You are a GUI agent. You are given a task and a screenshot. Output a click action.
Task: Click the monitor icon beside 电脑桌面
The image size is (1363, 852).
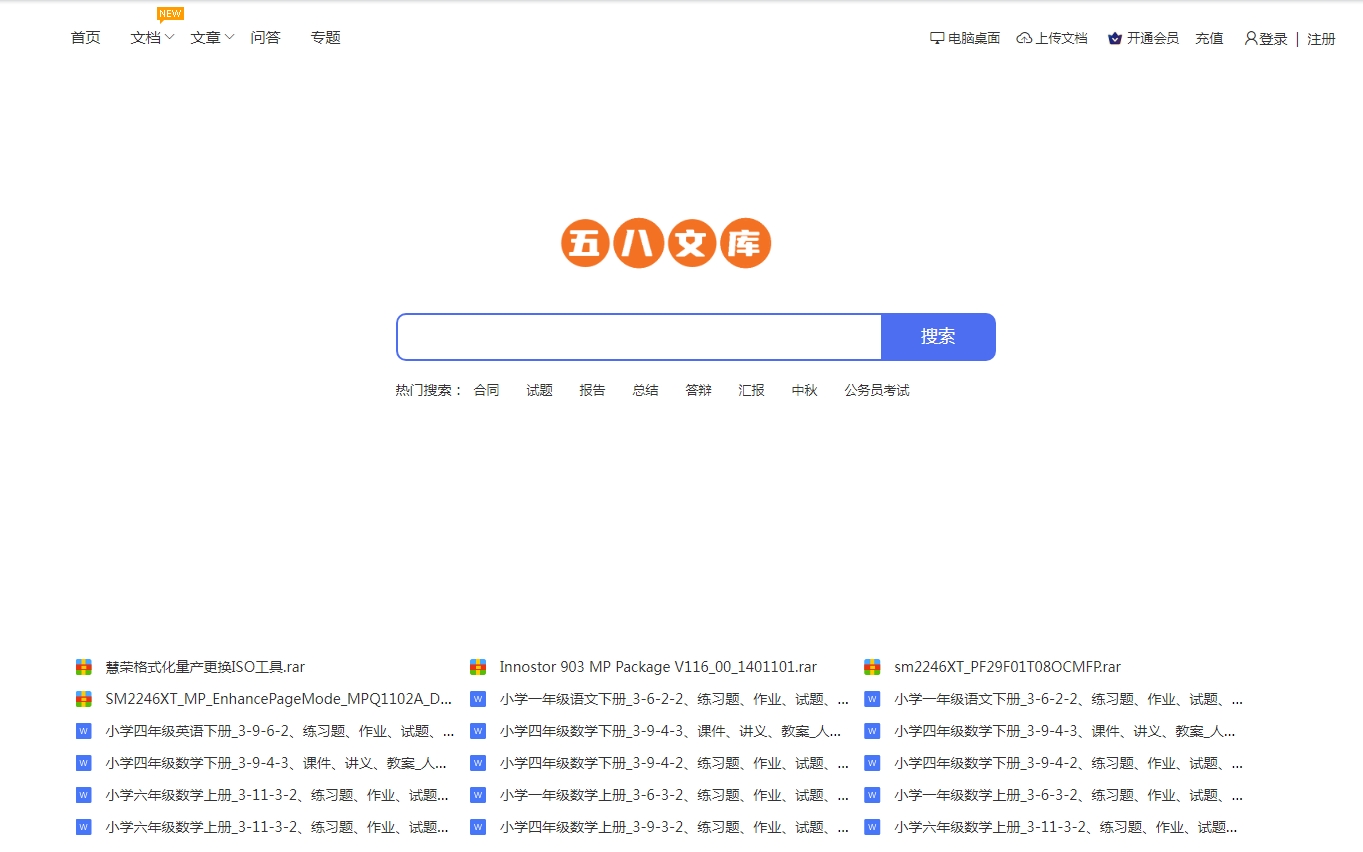click(936, 37)
